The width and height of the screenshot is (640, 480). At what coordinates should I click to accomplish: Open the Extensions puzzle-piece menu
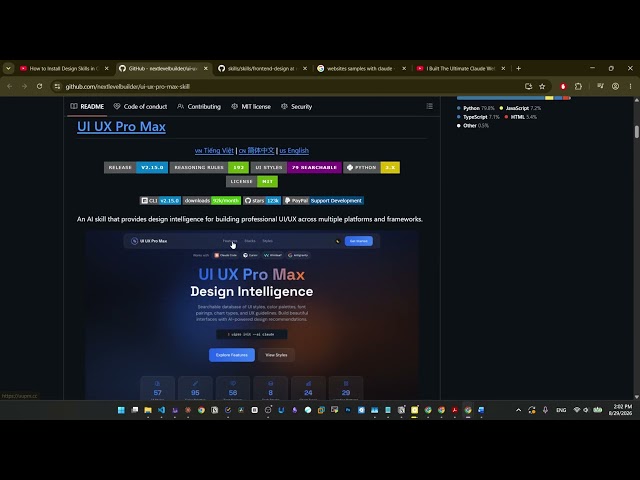578,87
